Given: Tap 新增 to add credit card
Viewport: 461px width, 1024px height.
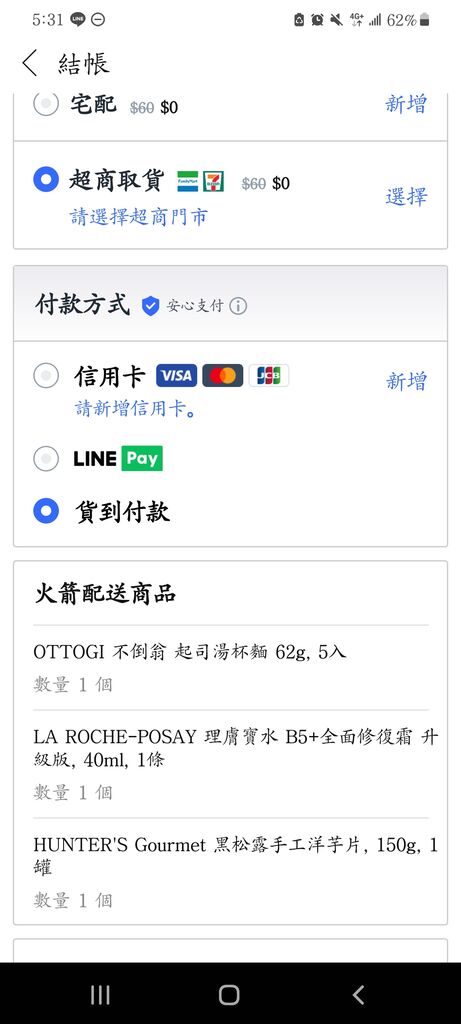Looking at the screenshot, I should point(405,381).
